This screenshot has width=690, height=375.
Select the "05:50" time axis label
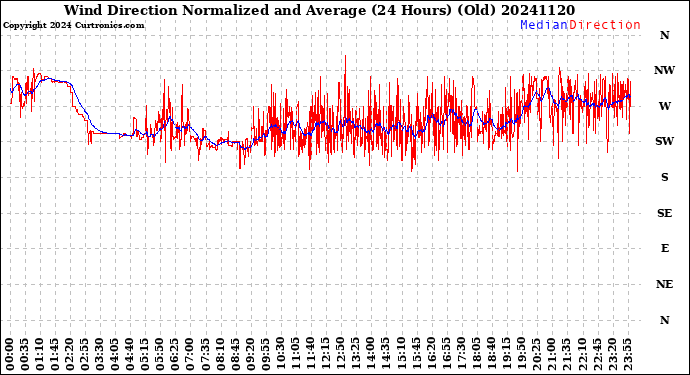(x=160, y=354)
